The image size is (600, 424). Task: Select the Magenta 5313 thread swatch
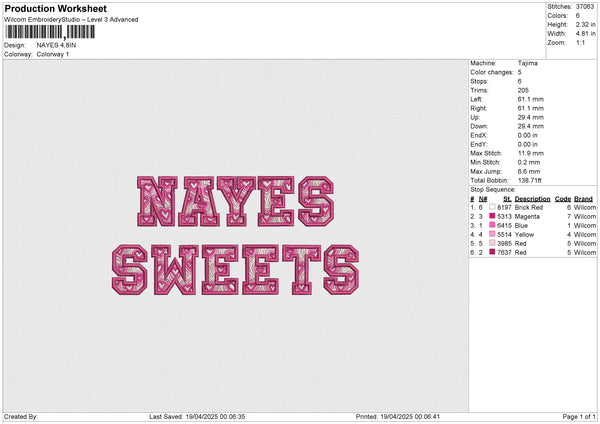[492, 216]
